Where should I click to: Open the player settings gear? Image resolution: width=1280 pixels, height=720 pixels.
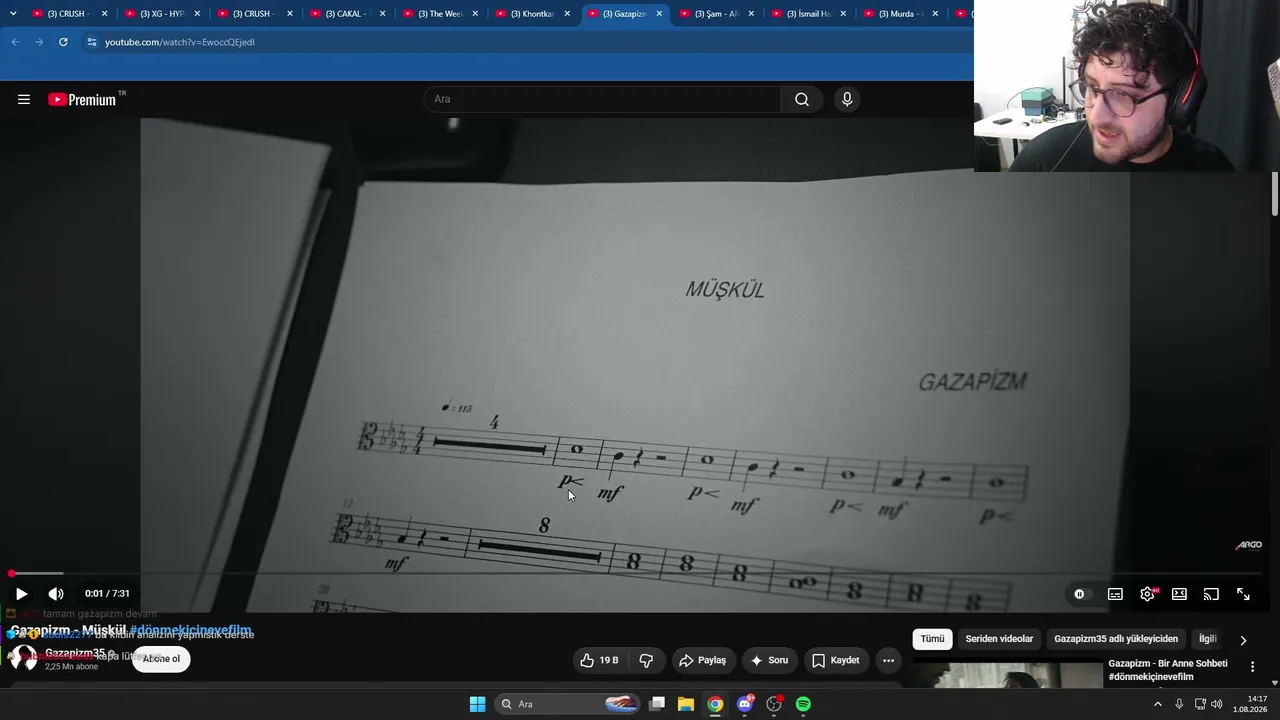(x=1147, y=594)
